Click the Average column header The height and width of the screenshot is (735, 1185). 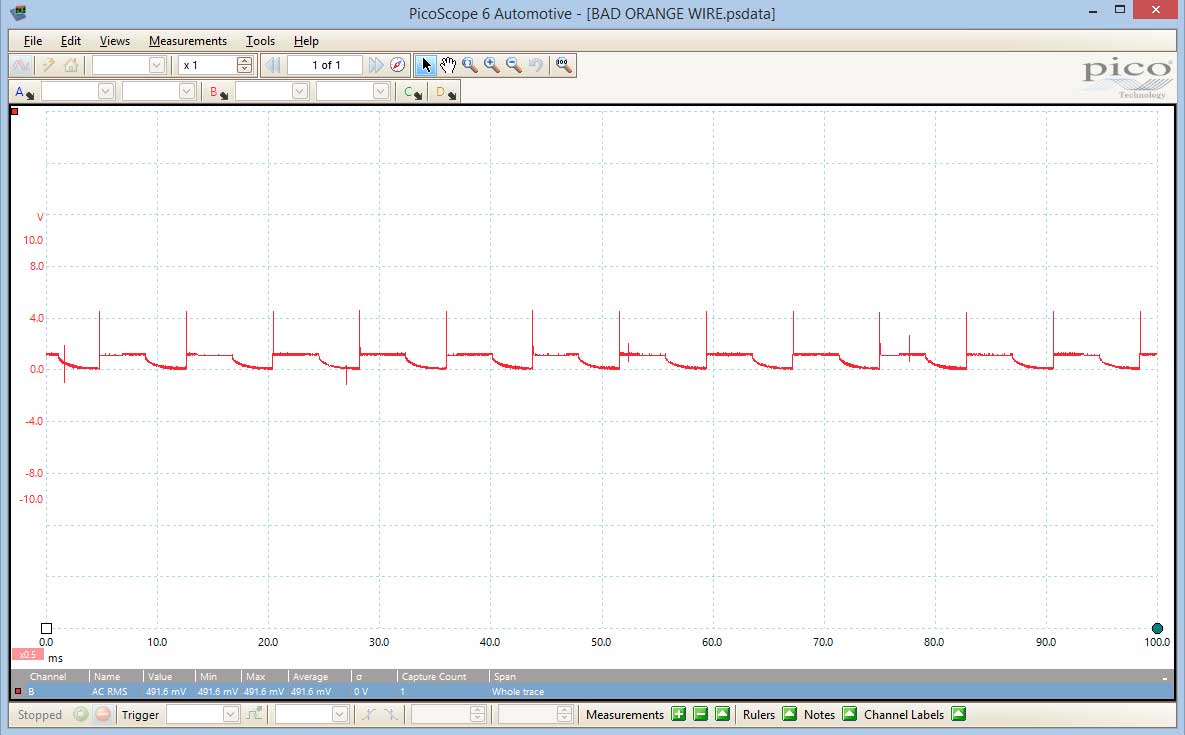point(311,676)
